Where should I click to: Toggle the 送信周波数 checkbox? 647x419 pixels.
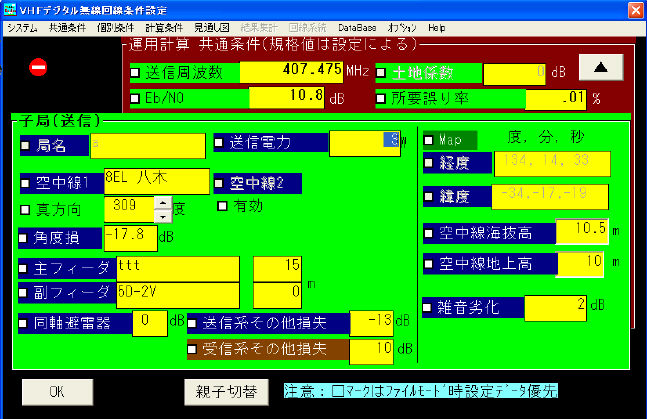pos(136,73)
